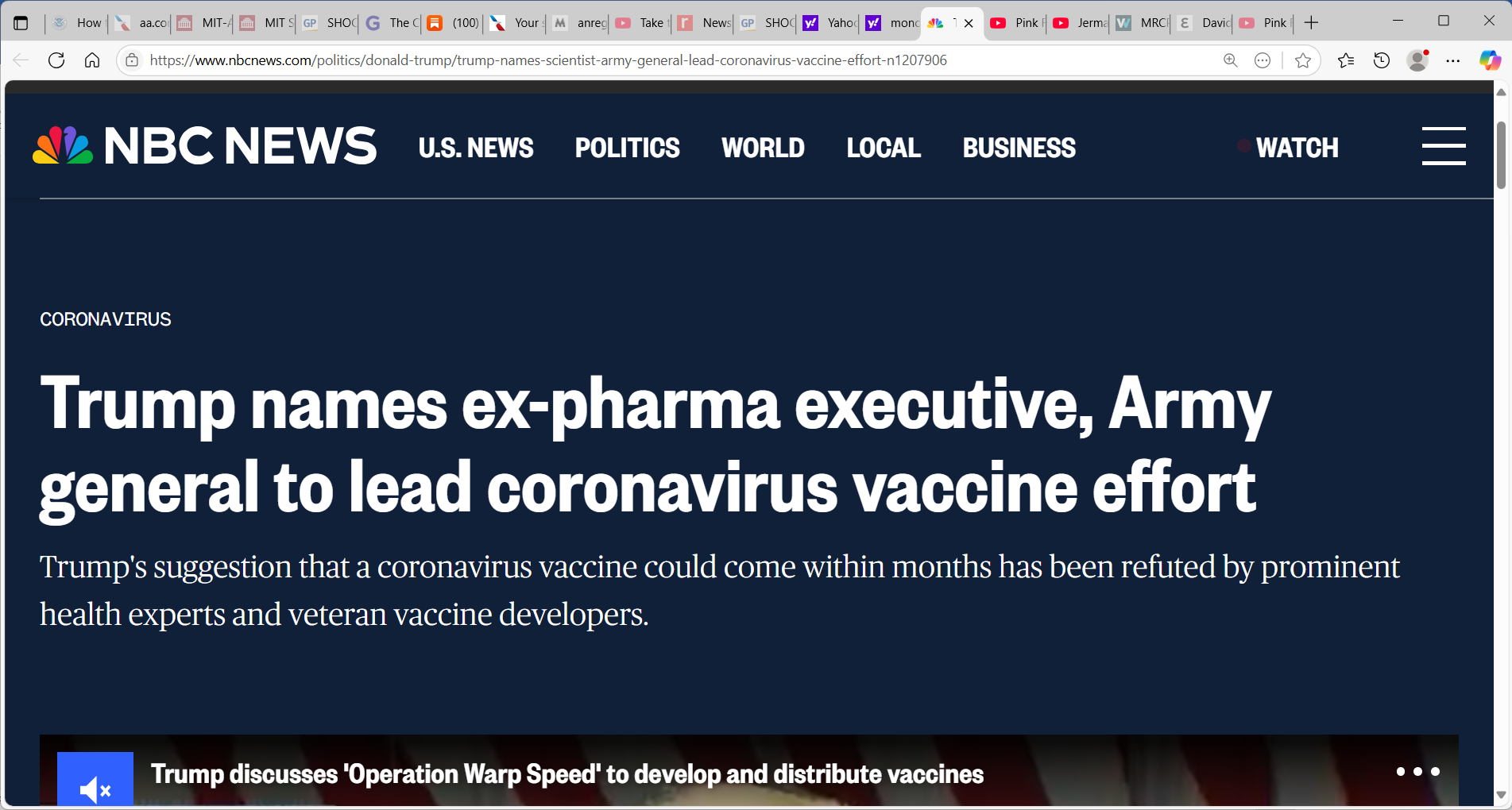Open the Favorites list icon
1512x810 pixels.
pos(1346,60)
